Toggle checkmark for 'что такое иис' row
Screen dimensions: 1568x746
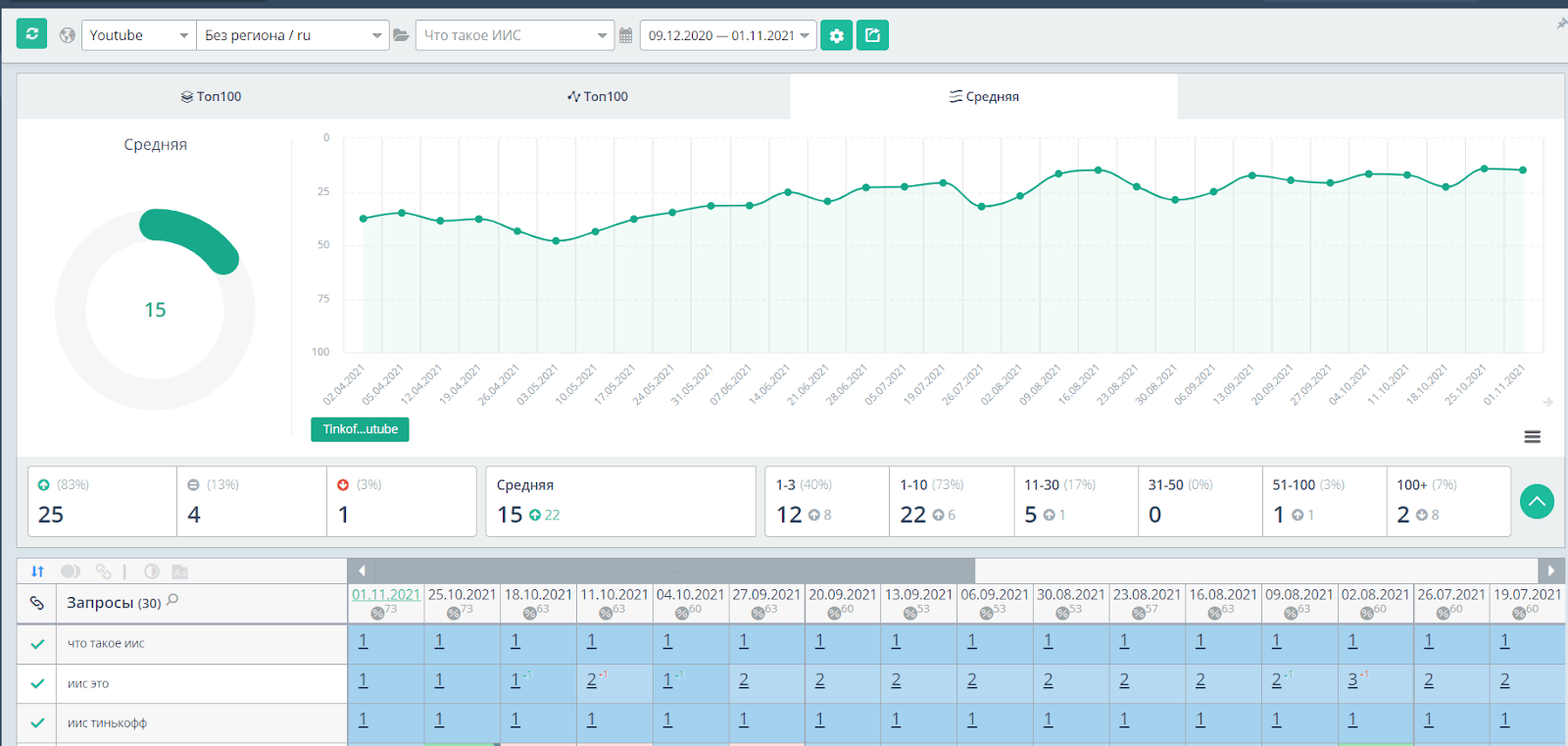pyautogui.click(x=37, y=644)
